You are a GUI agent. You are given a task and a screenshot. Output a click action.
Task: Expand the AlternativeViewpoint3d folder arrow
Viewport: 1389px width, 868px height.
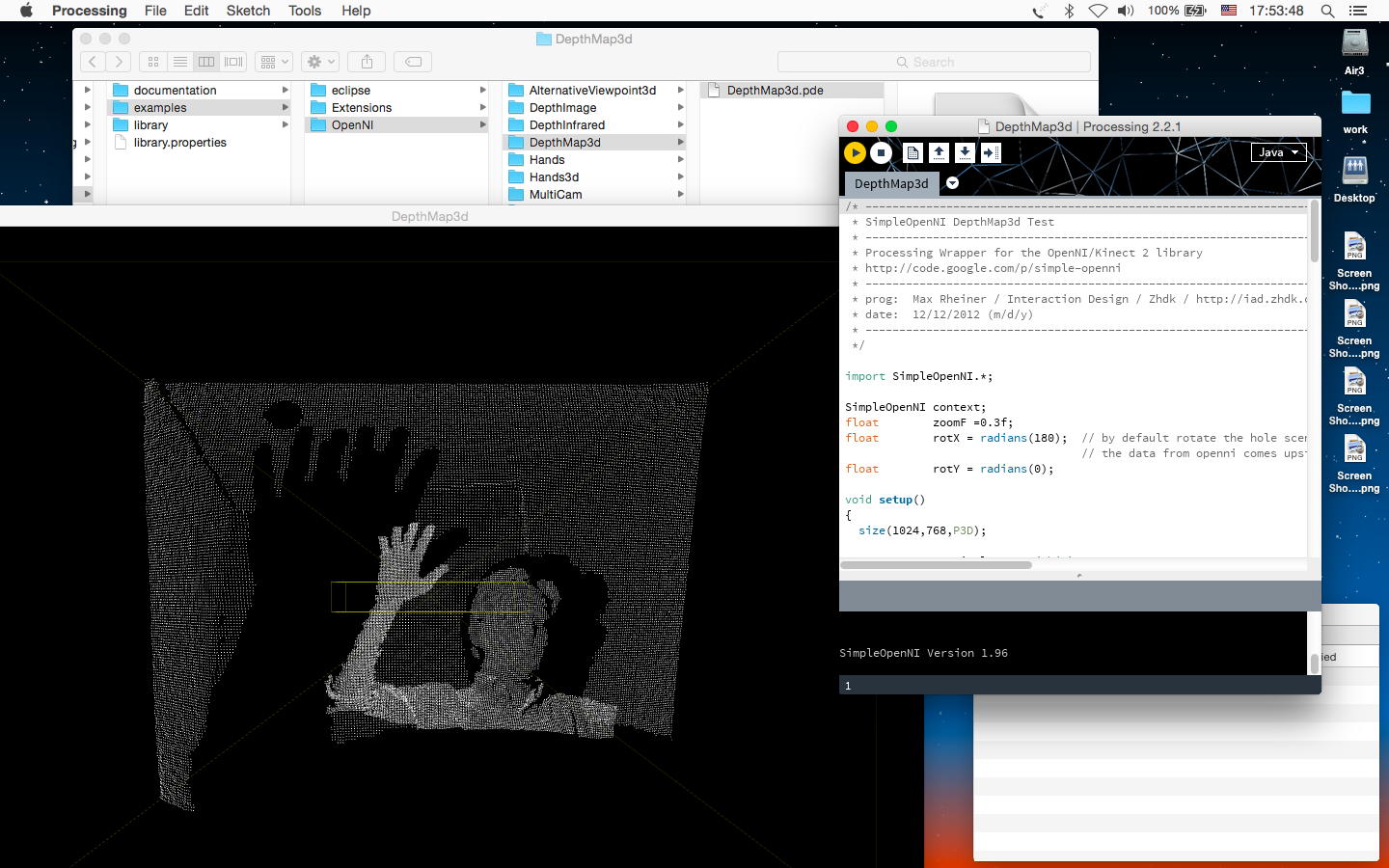pyautogui.click(x=680, y=90)
